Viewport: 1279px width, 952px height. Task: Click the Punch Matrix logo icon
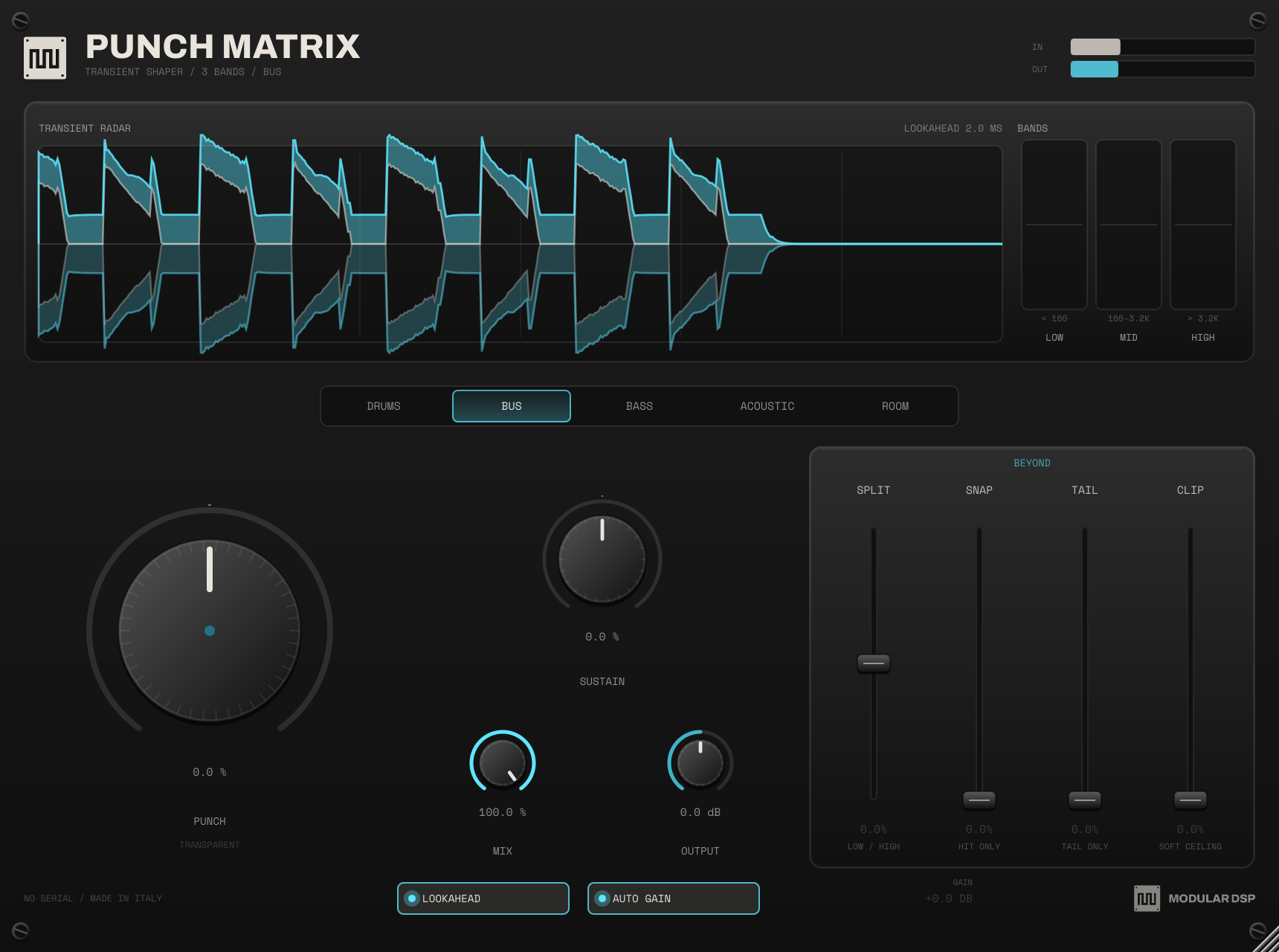pyautogui.click(x=45, y=58)
